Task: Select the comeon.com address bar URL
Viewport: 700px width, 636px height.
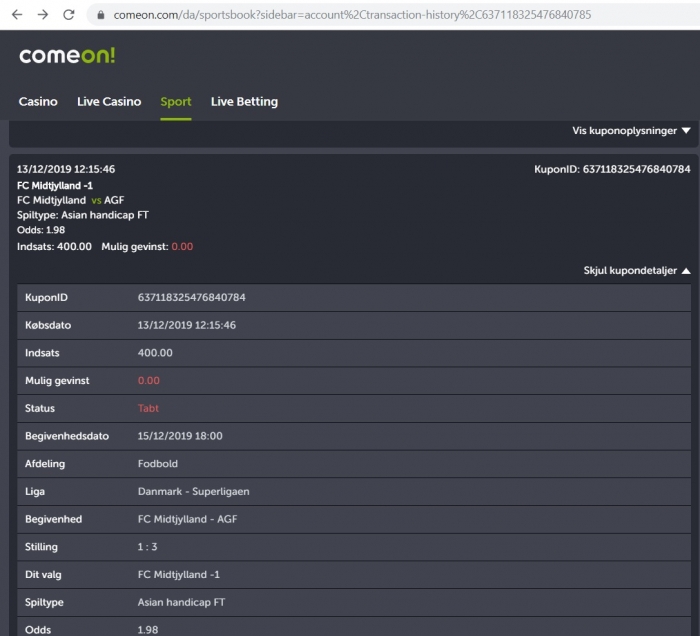Action: 352,15
